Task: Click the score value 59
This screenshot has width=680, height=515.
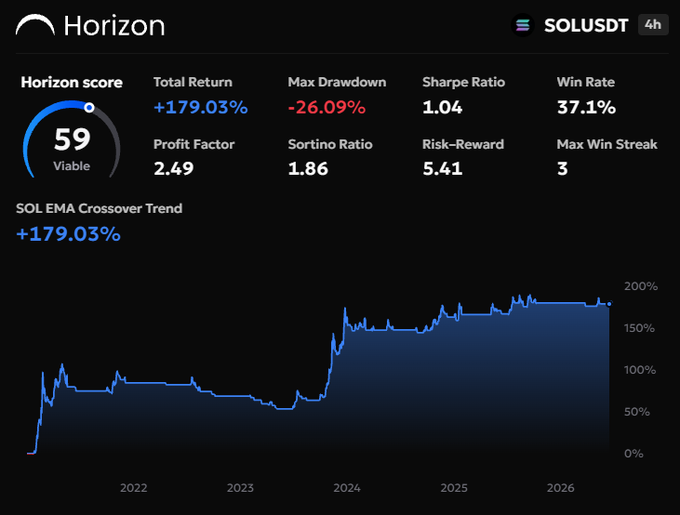Action: coord(72,139)
